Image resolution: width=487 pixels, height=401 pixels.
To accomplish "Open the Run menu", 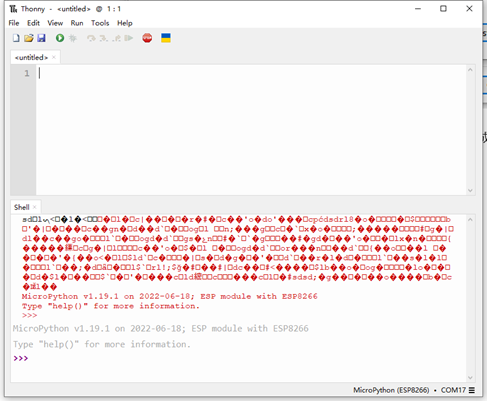I will (77, 23).
